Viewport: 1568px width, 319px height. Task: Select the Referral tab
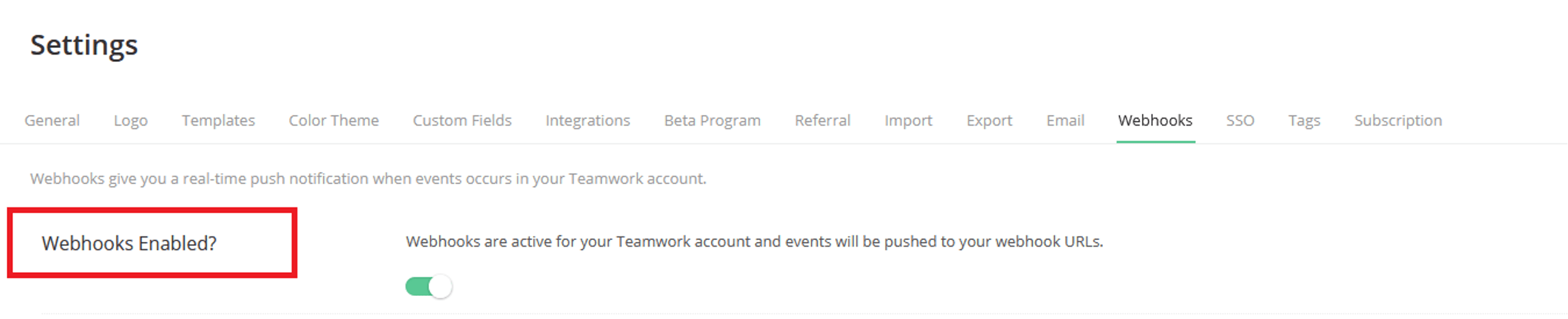(x=823, y=120)
